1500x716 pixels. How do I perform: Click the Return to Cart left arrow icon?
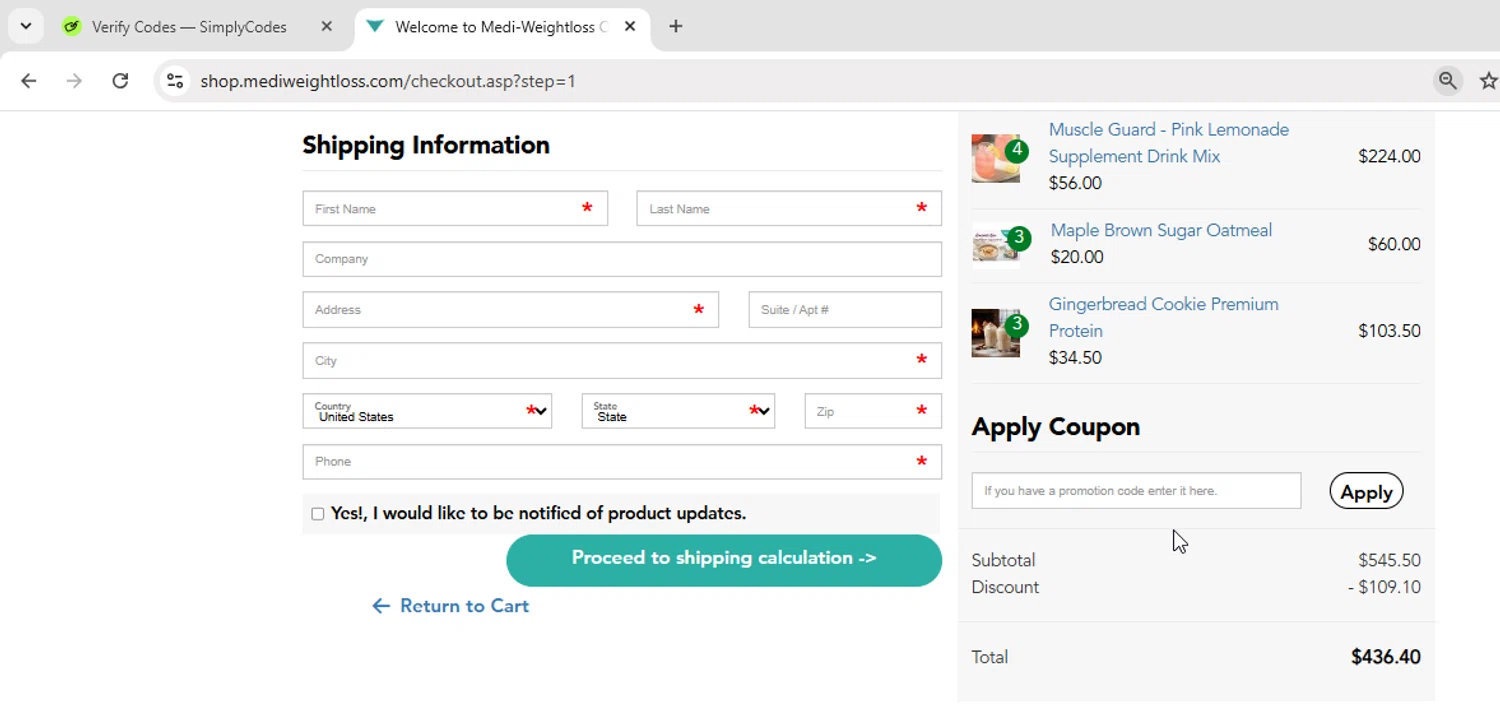[x=380, y=606]
